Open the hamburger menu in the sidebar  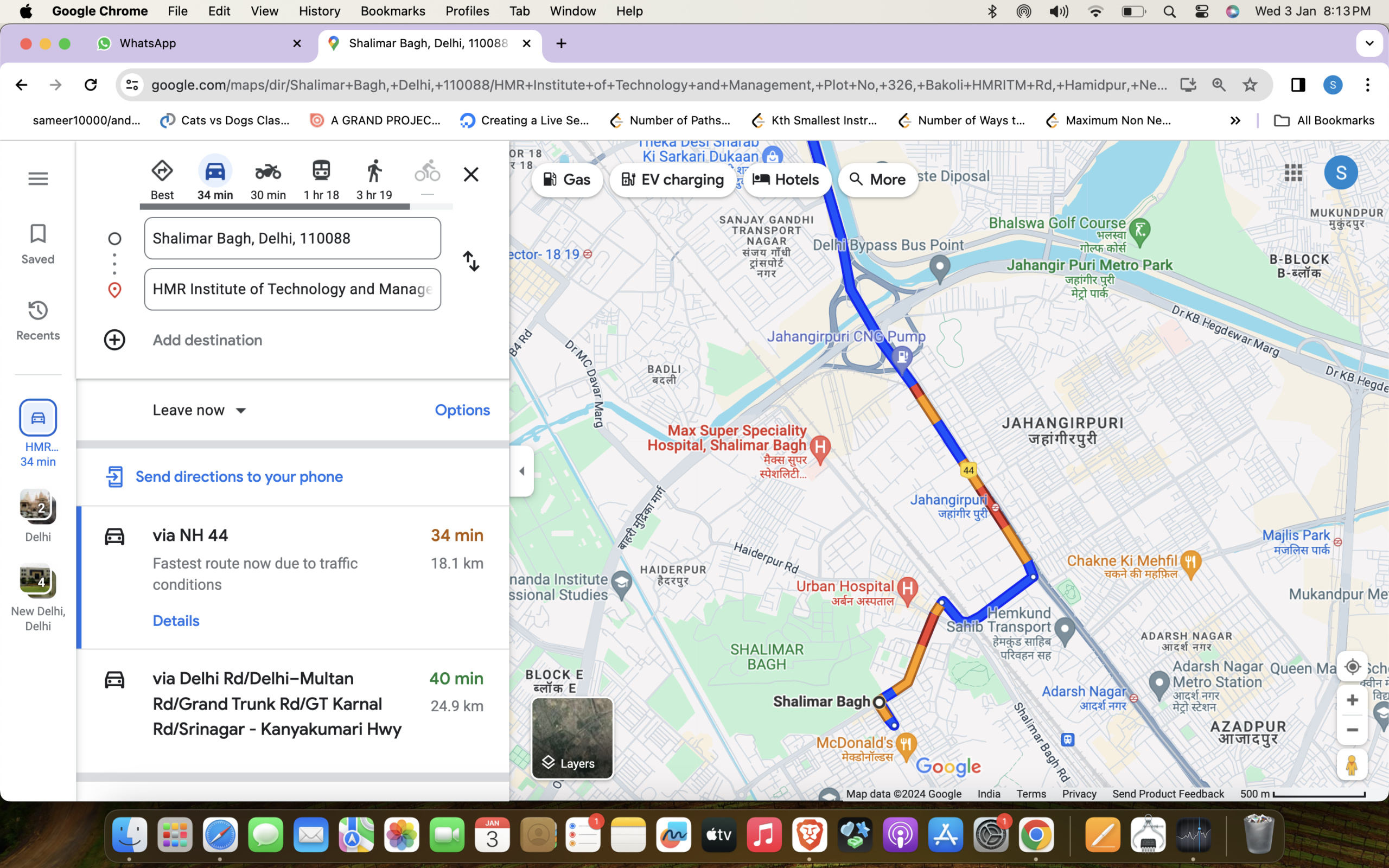(x=38, y=178)
